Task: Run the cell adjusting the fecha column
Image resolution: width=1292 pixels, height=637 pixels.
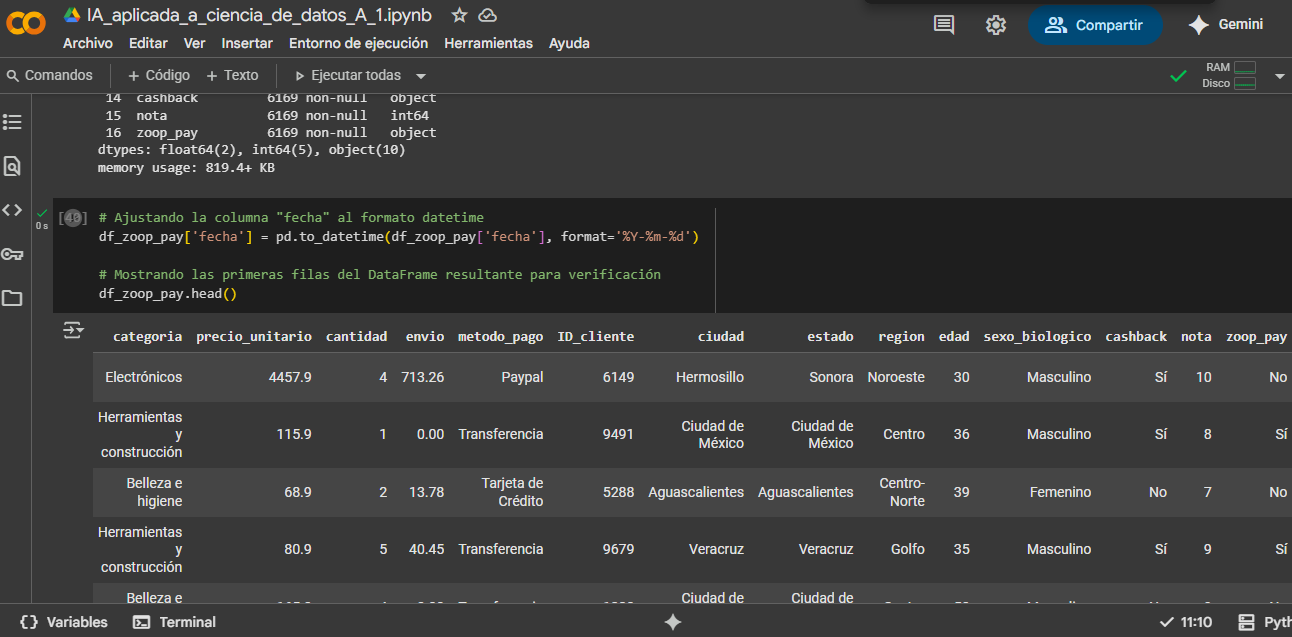Action: [71, 218]
